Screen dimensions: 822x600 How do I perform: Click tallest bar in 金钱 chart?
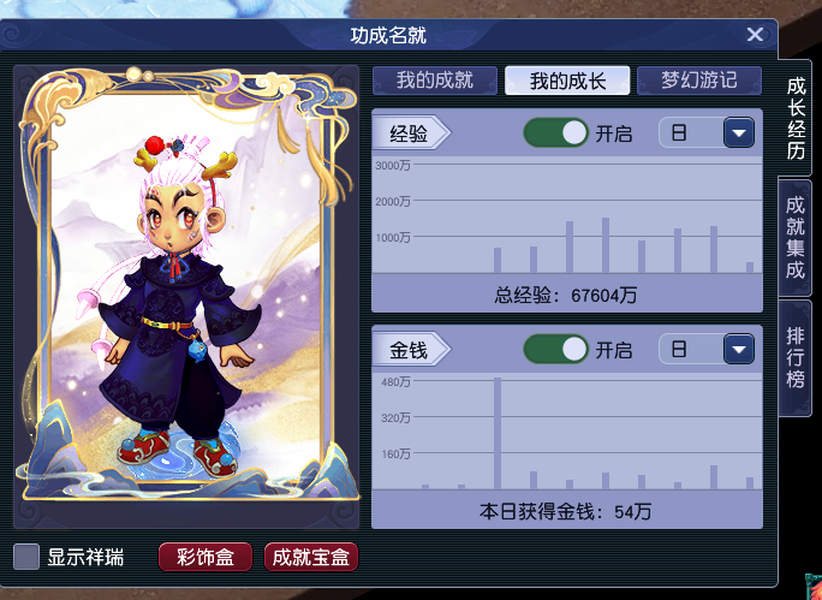(x=497, y=433)
